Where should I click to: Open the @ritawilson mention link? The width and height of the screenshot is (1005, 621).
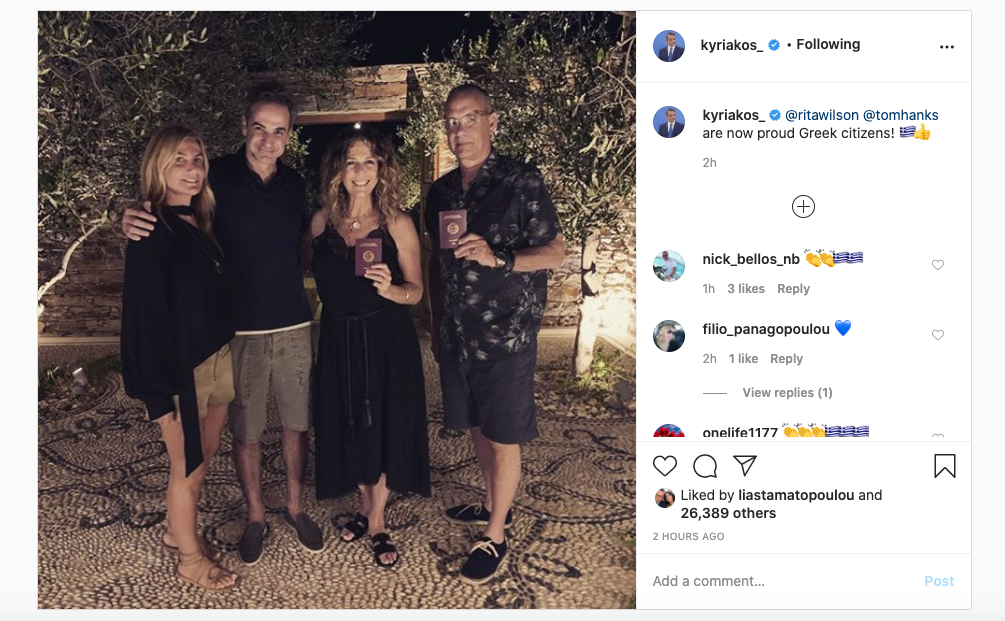820,115
